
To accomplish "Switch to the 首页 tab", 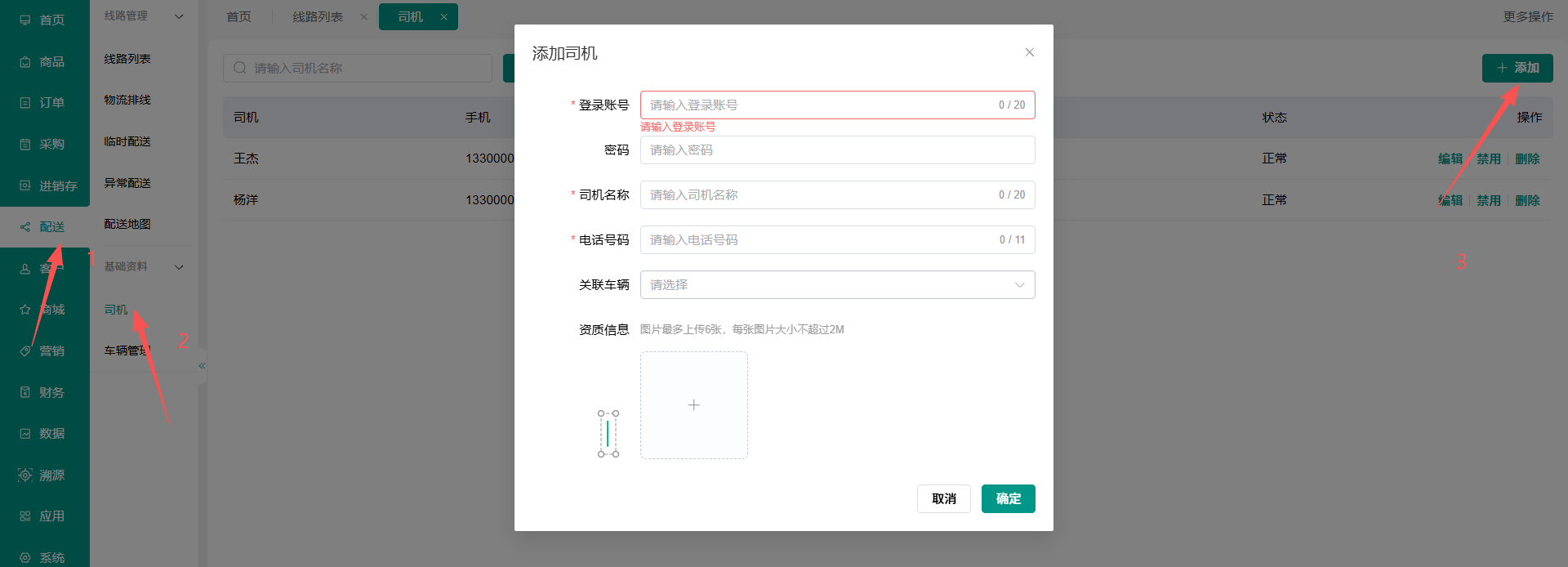I will click(x=239, y=17).
